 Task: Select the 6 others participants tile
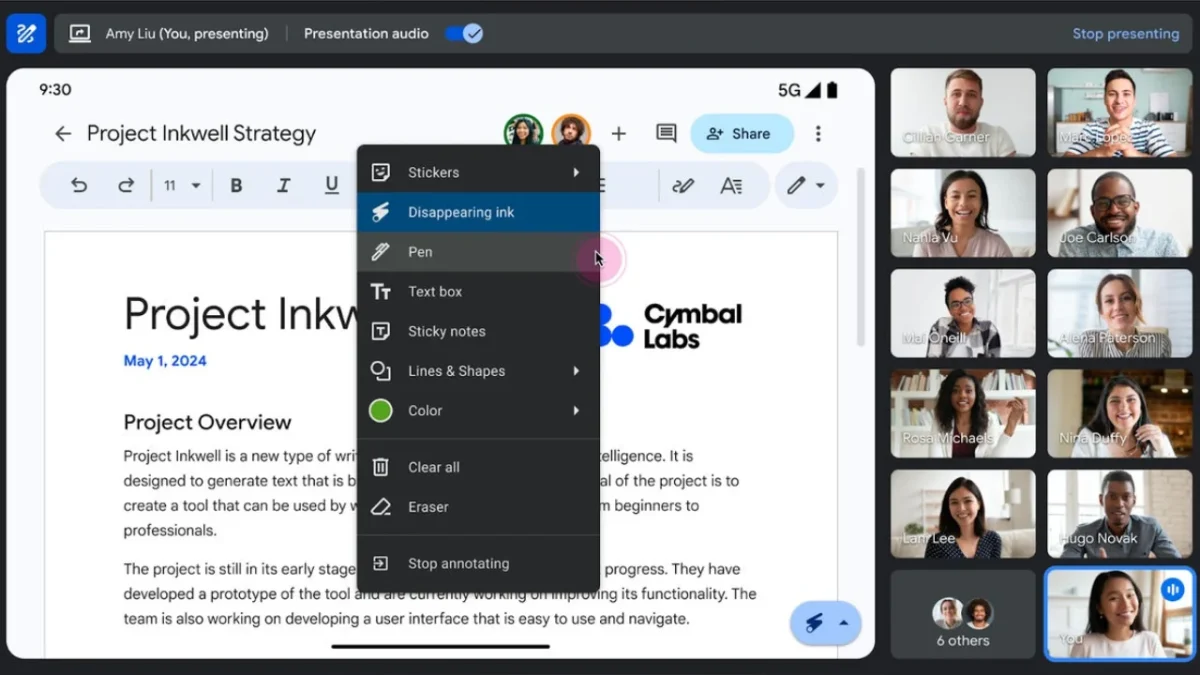click(x=962, y=616)
